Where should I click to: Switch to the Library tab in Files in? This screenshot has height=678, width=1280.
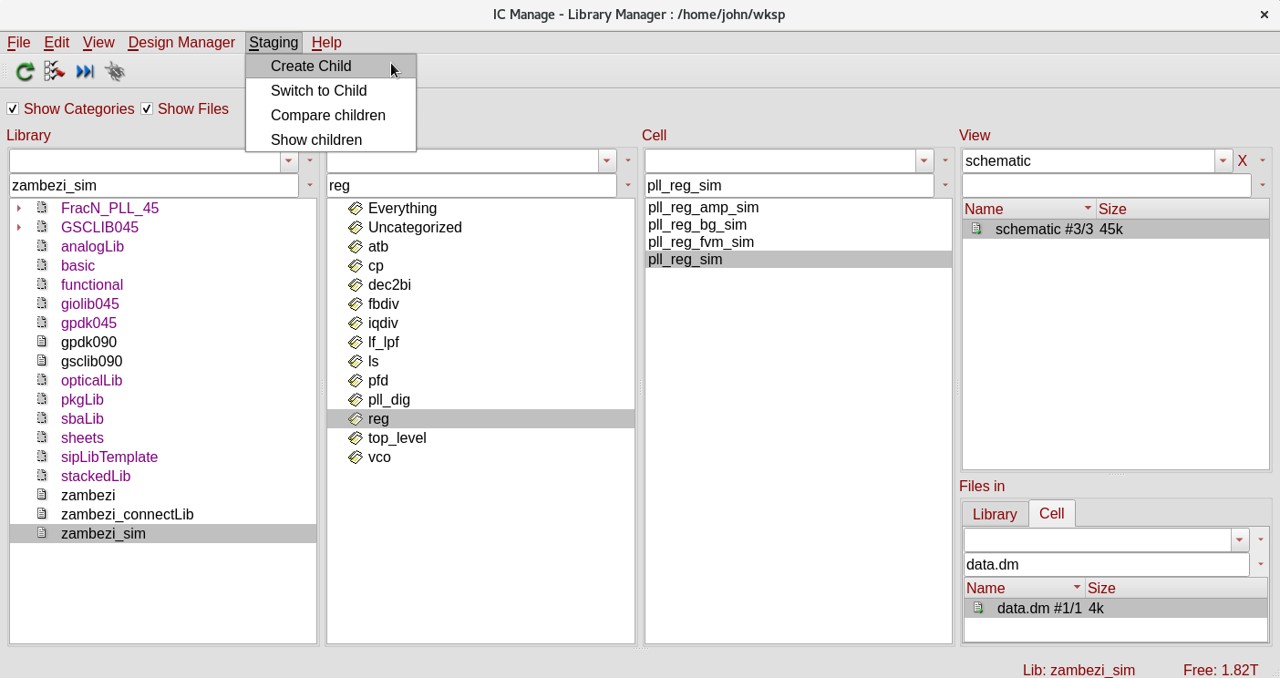[x=994, y=514]
